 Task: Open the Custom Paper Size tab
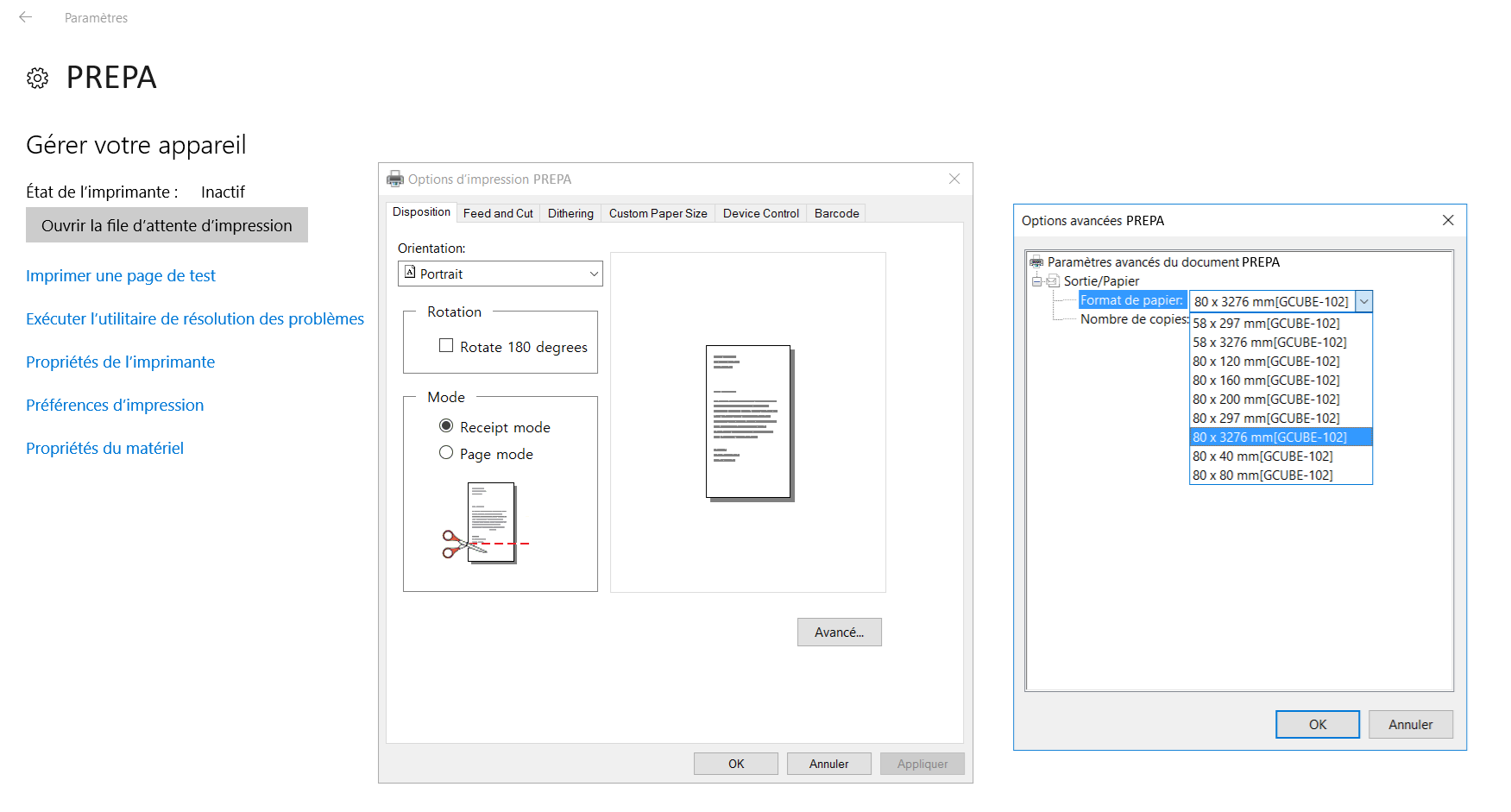tap(658, 213)
